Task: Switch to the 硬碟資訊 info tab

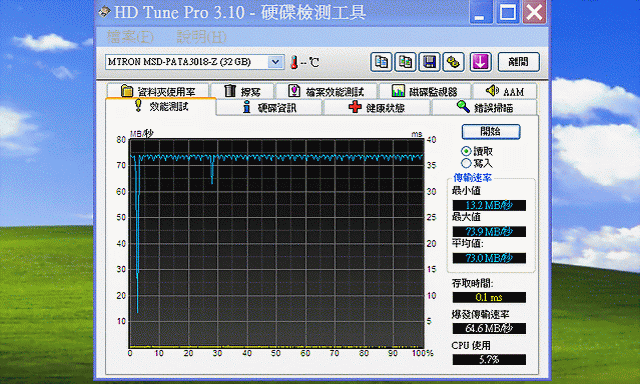Action: click(269, 108)
